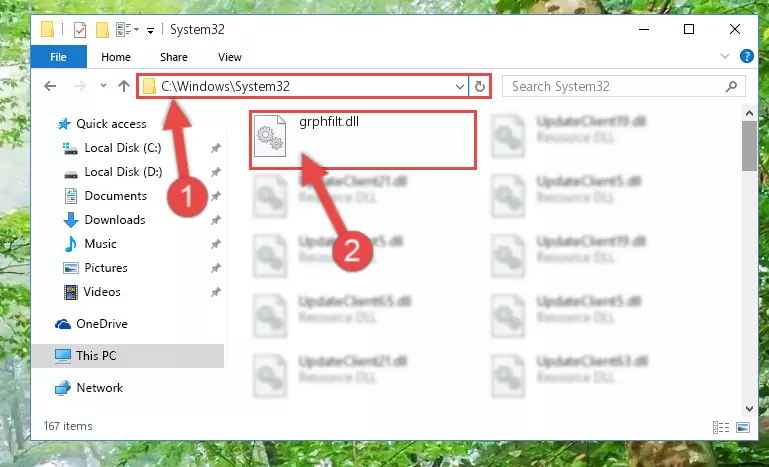Go up one folder level
The image size is (769, 467).
click(124, 86)
